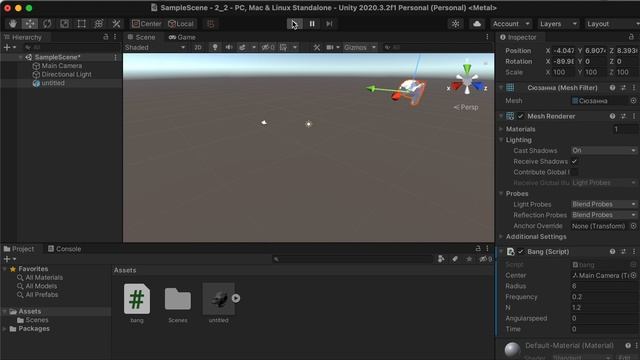Open the Account dropdown

pyautogui.click(x=511, y=24)
